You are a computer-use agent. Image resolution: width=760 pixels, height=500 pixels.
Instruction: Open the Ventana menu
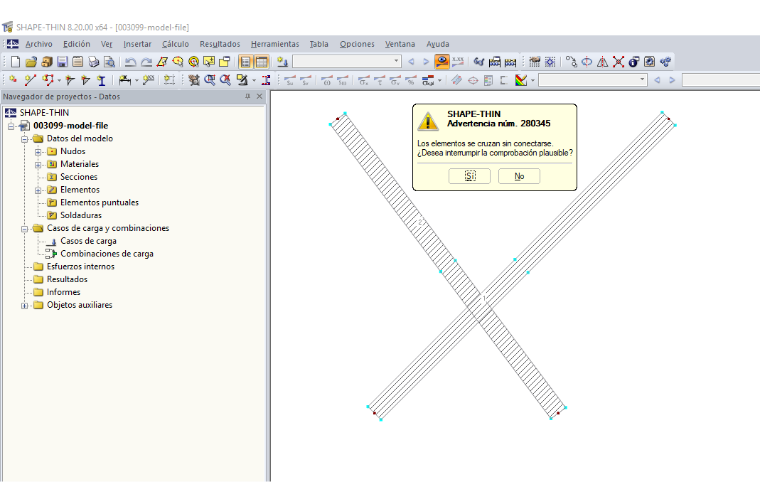click(400, 44)
